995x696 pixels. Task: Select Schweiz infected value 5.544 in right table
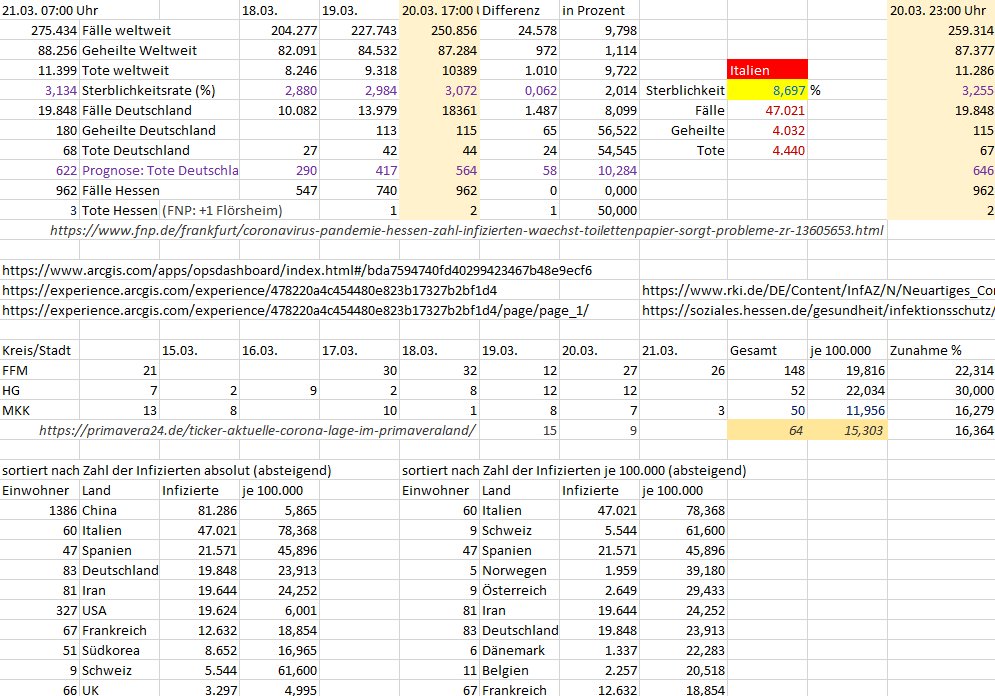tap(599, 530)
